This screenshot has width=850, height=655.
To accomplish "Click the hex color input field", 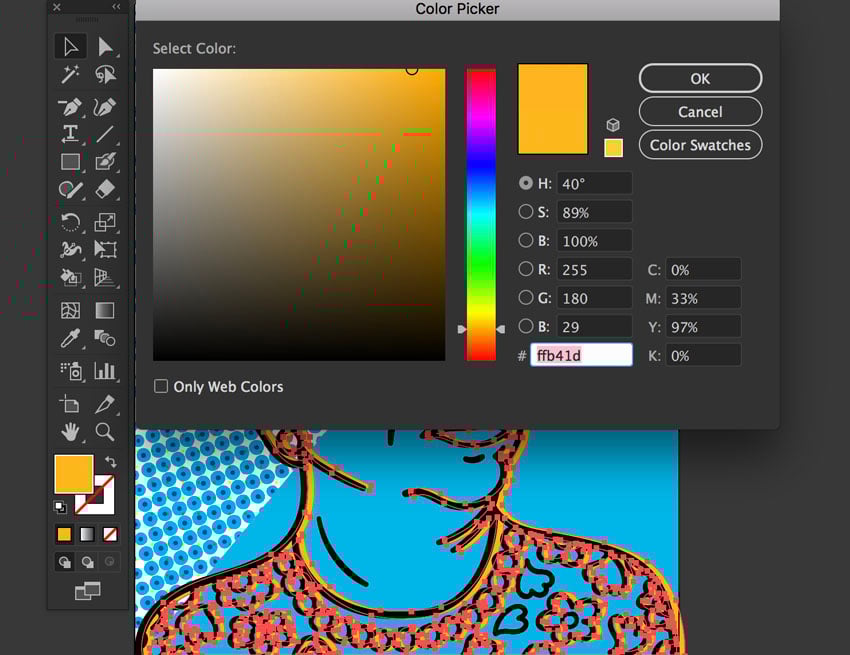I will (x=581, y=355).
